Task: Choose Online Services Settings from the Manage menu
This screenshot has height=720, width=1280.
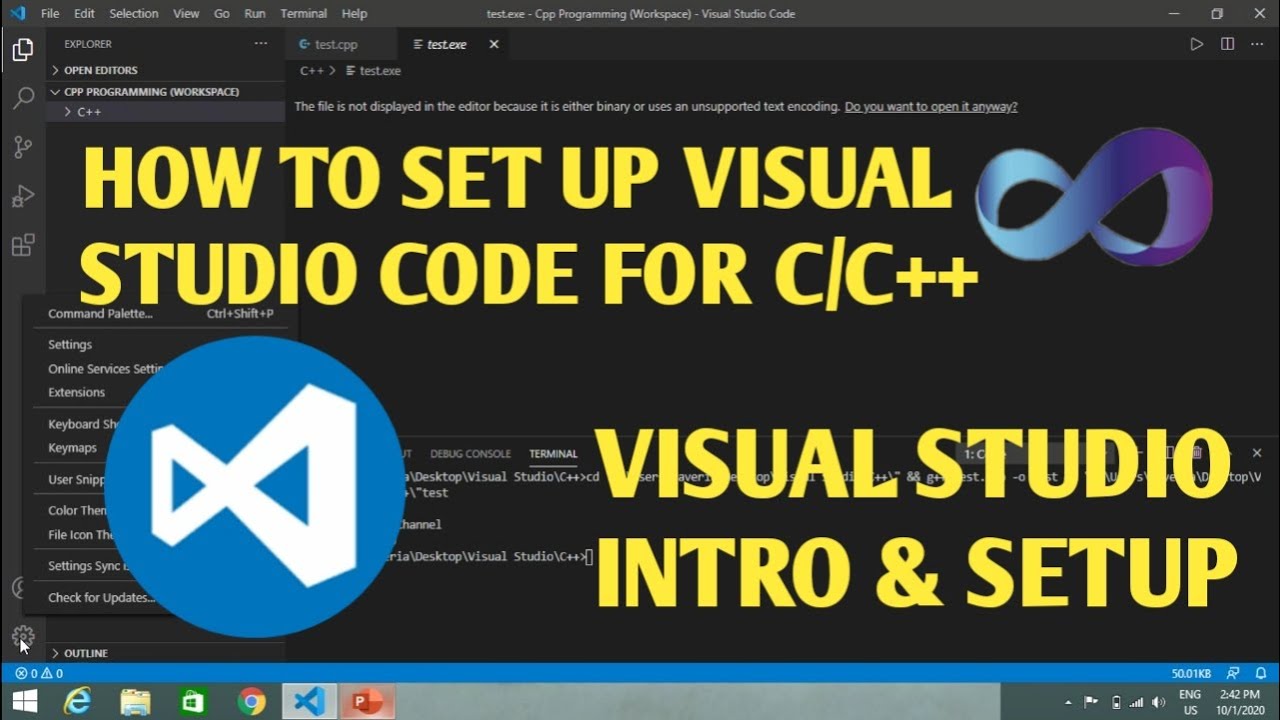Action: coord(106,368)
